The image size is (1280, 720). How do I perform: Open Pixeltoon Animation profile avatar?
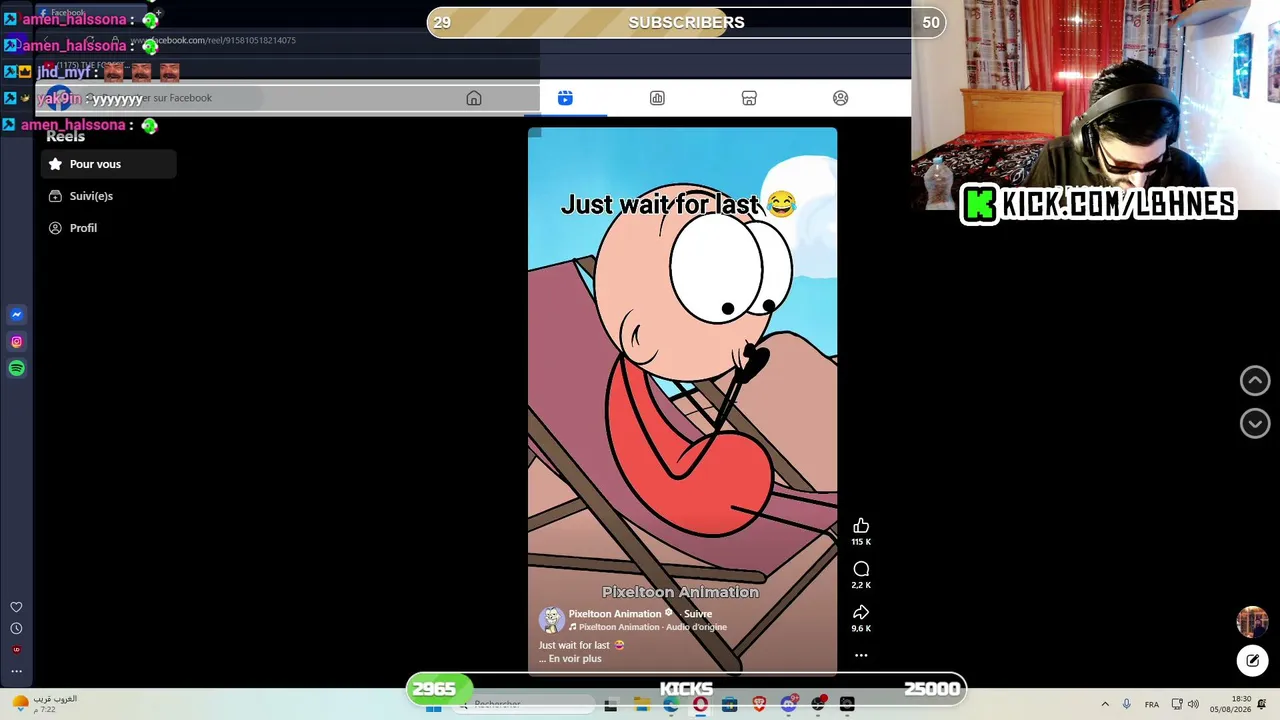[551, 620]
